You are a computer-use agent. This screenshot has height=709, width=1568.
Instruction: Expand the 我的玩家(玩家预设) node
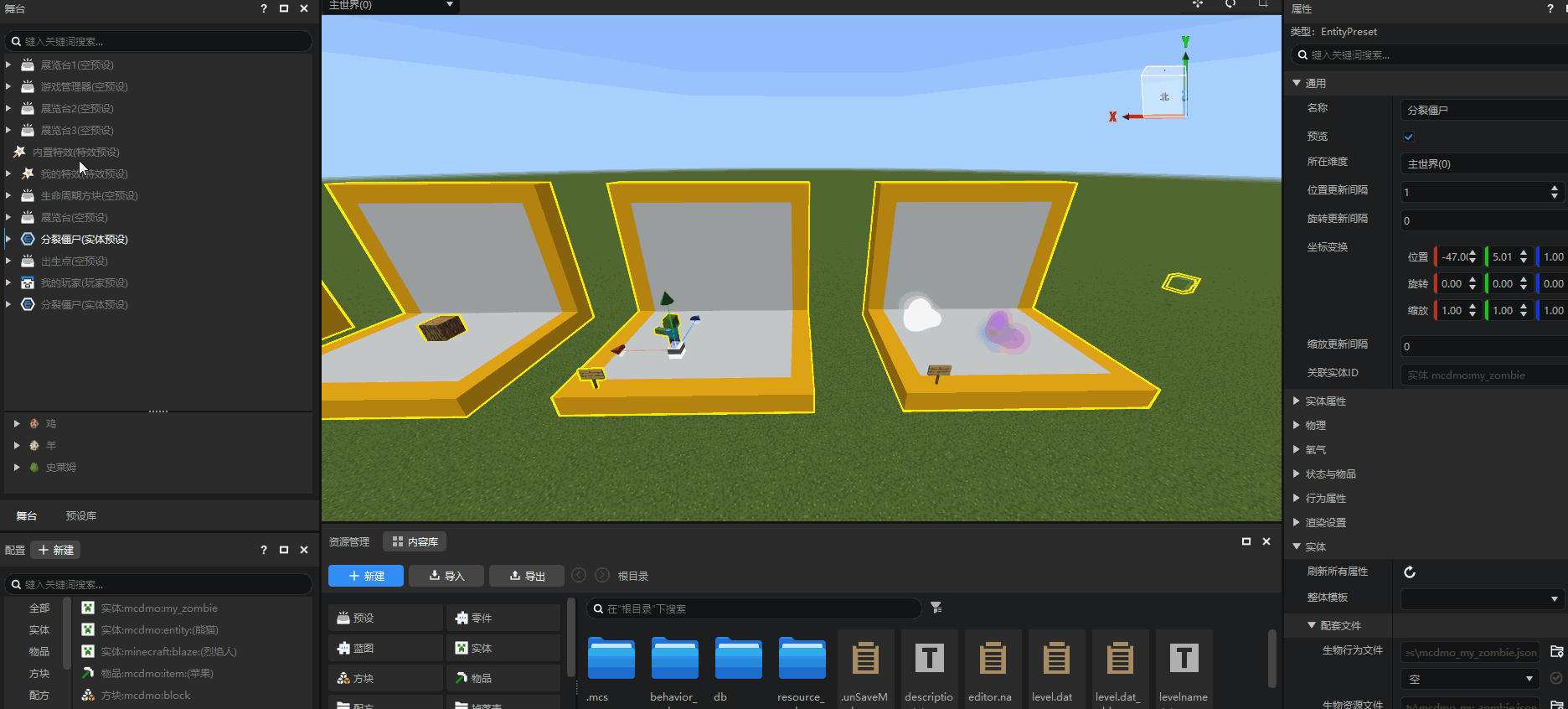coord(8,282)
